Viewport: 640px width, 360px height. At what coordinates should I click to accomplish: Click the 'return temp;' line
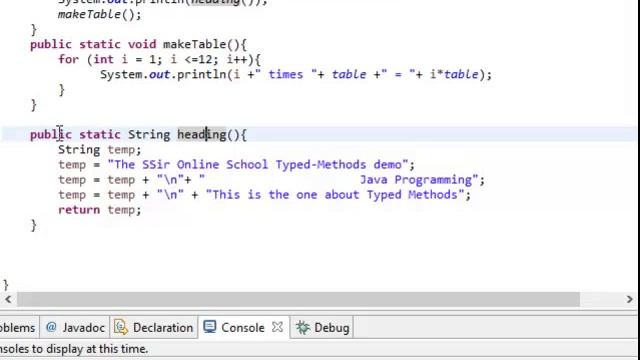click(x=100, y=210)
